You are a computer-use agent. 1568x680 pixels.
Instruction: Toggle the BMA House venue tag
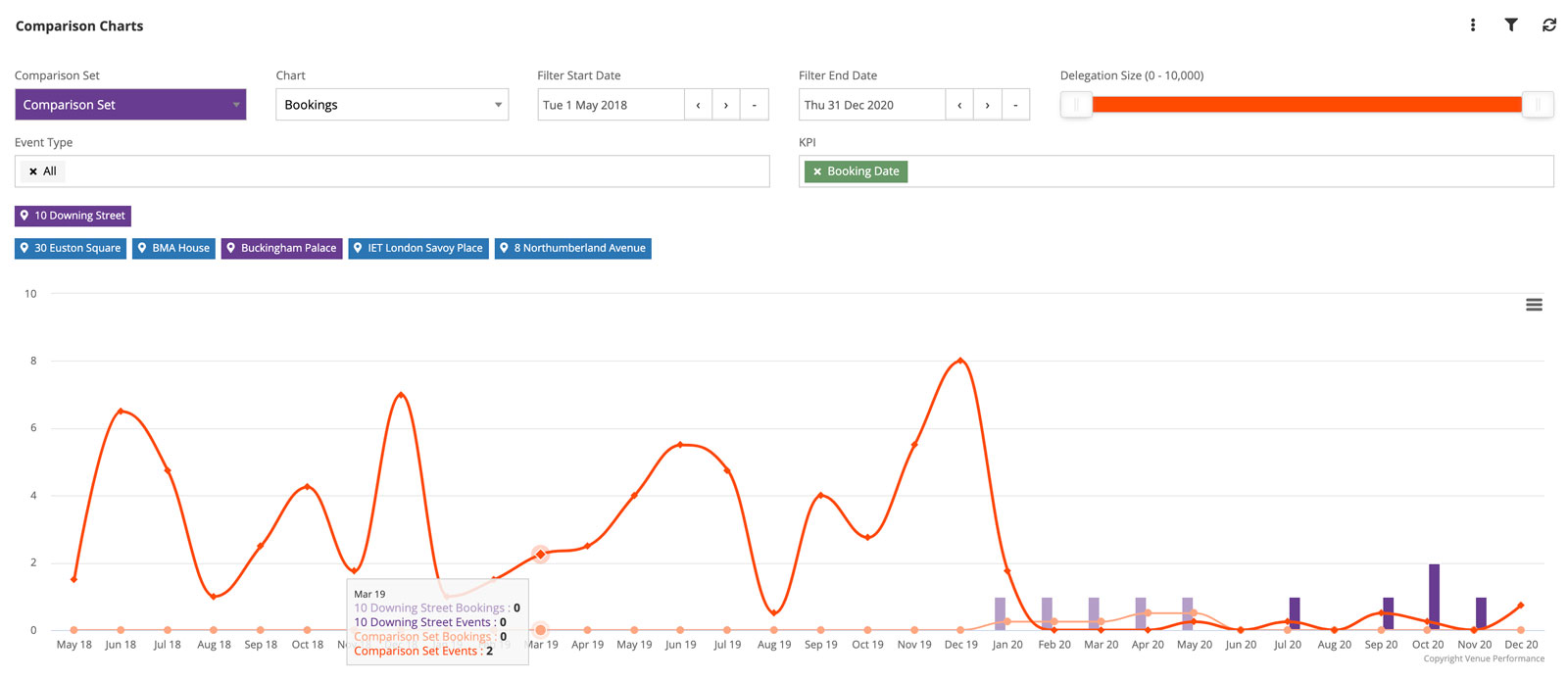tap(174, 248)
